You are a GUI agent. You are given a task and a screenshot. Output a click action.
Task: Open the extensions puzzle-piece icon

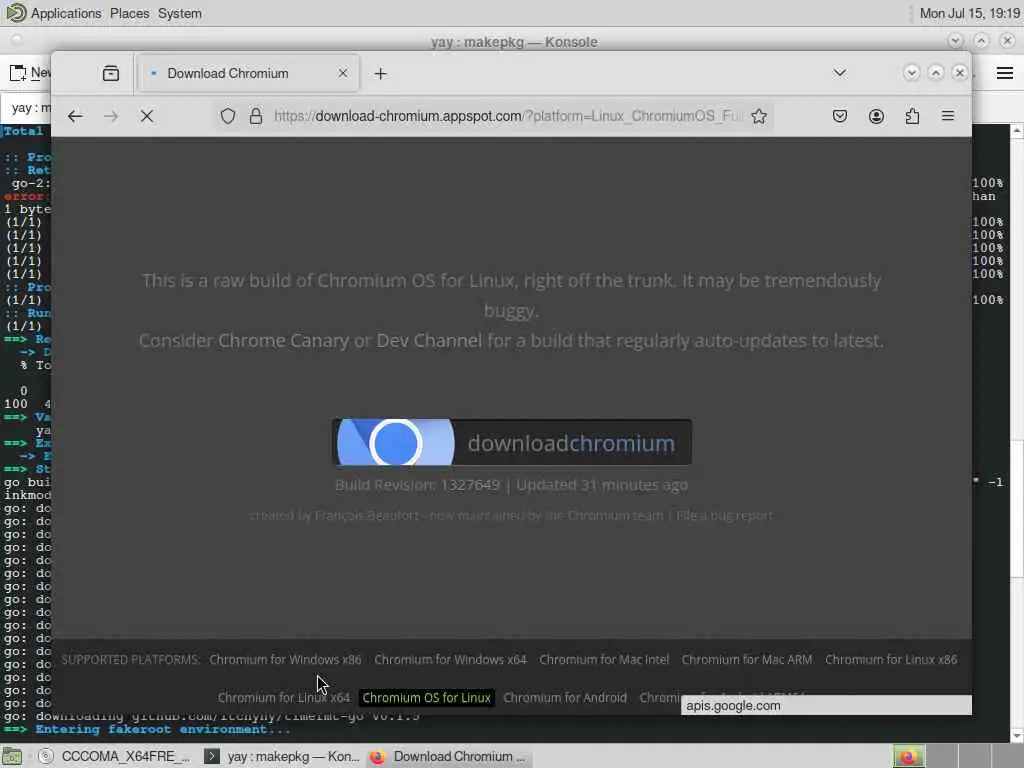(x=912, y=116)
